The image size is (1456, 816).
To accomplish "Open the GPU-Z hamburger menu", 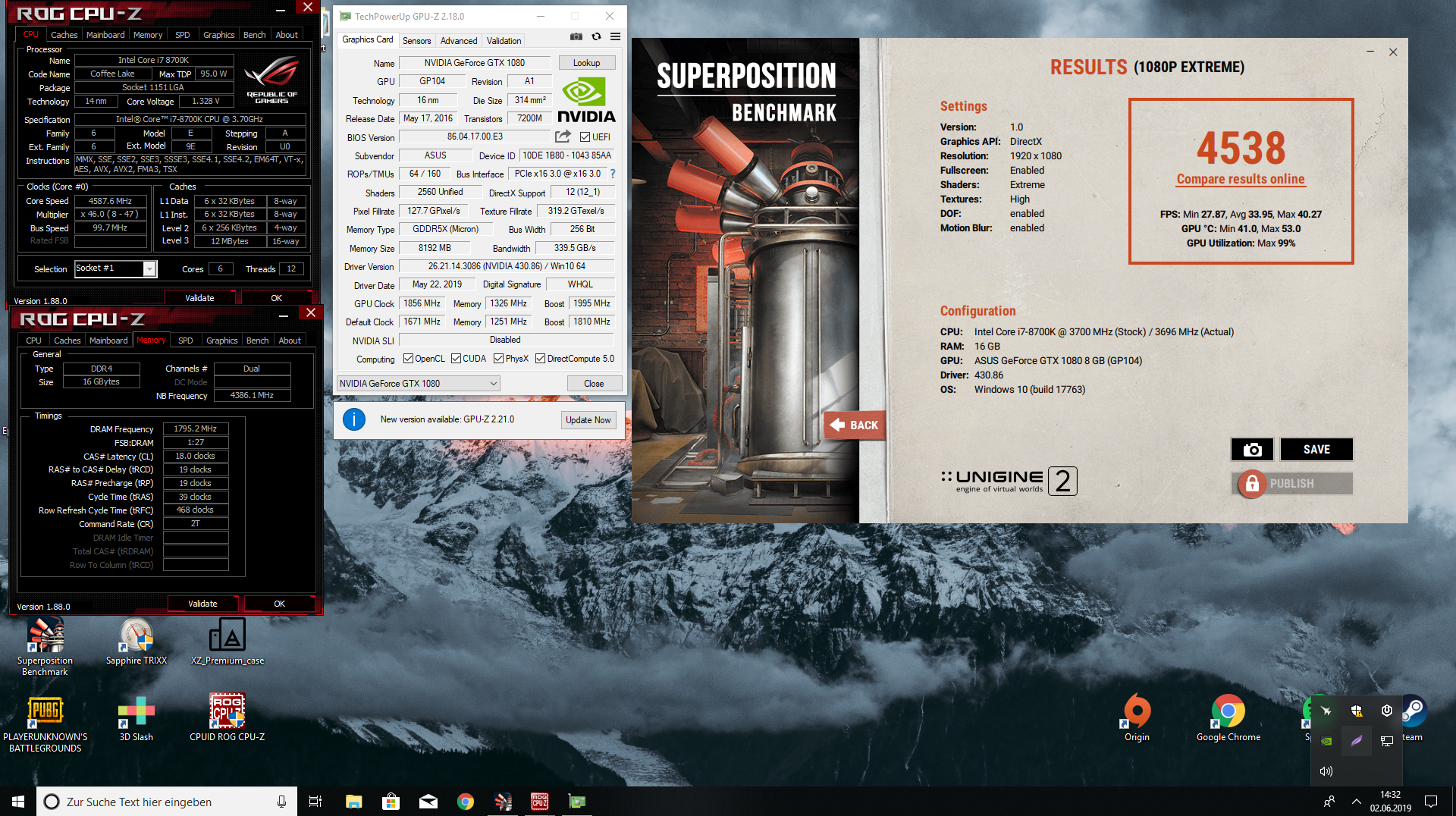I will tap(616, 36).
